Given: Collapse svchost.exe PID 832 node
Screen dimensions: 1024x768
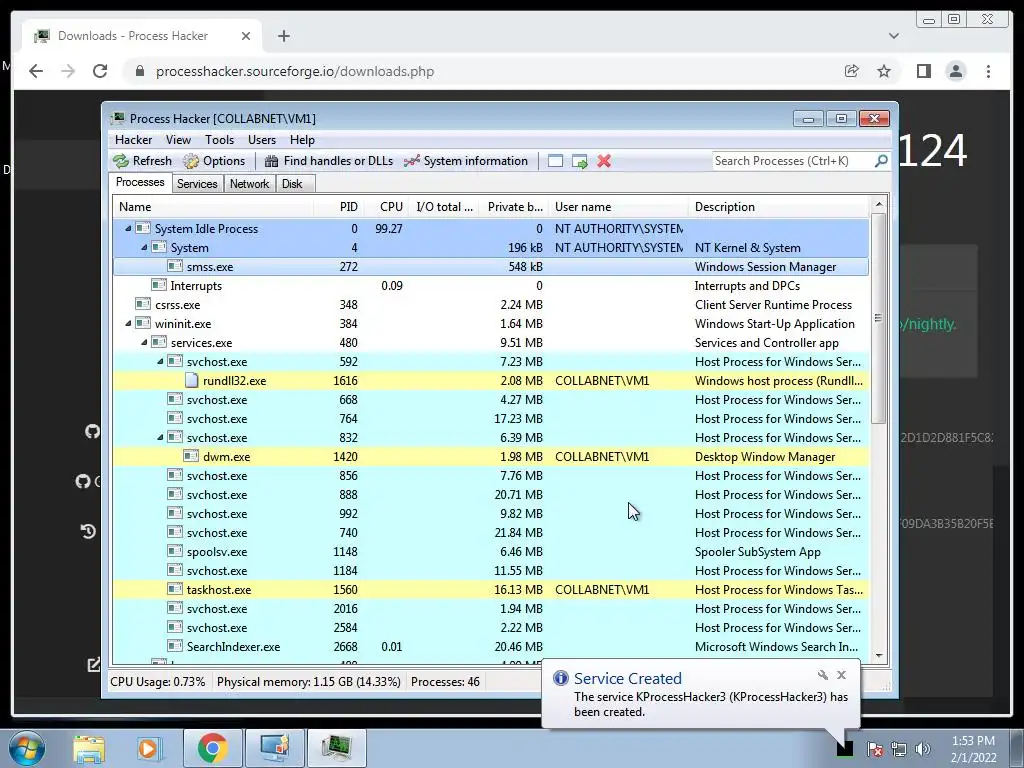Looking at the screenshot, I should 160,438.
